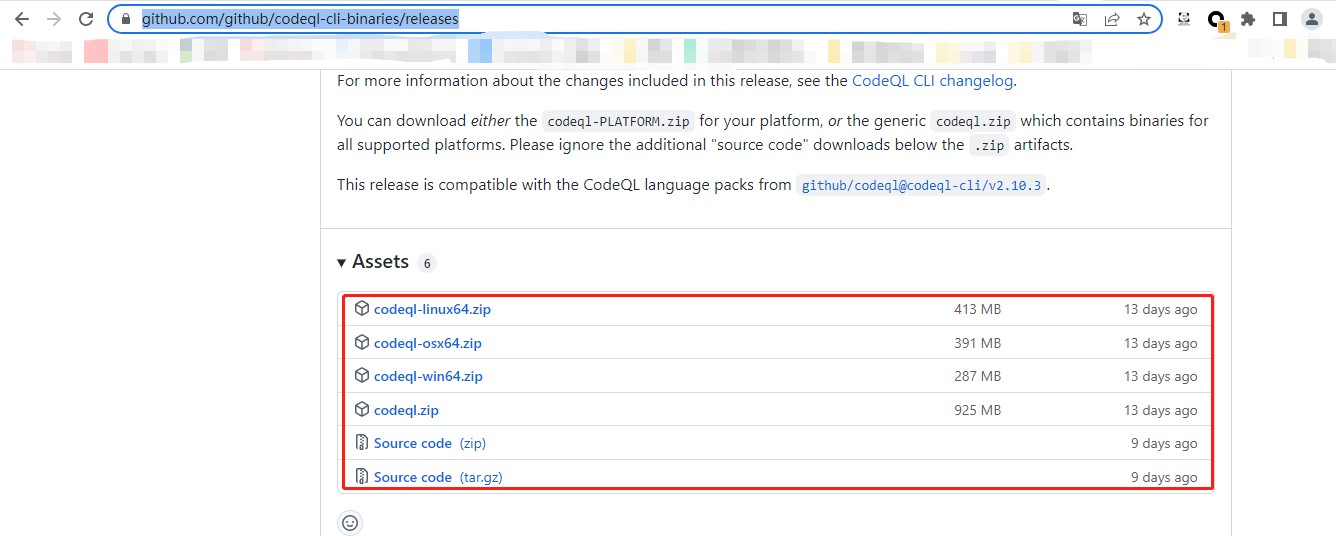Download Source code (tar.gz)
This screenshot has width=1336, height=536.
pos(438,477)
